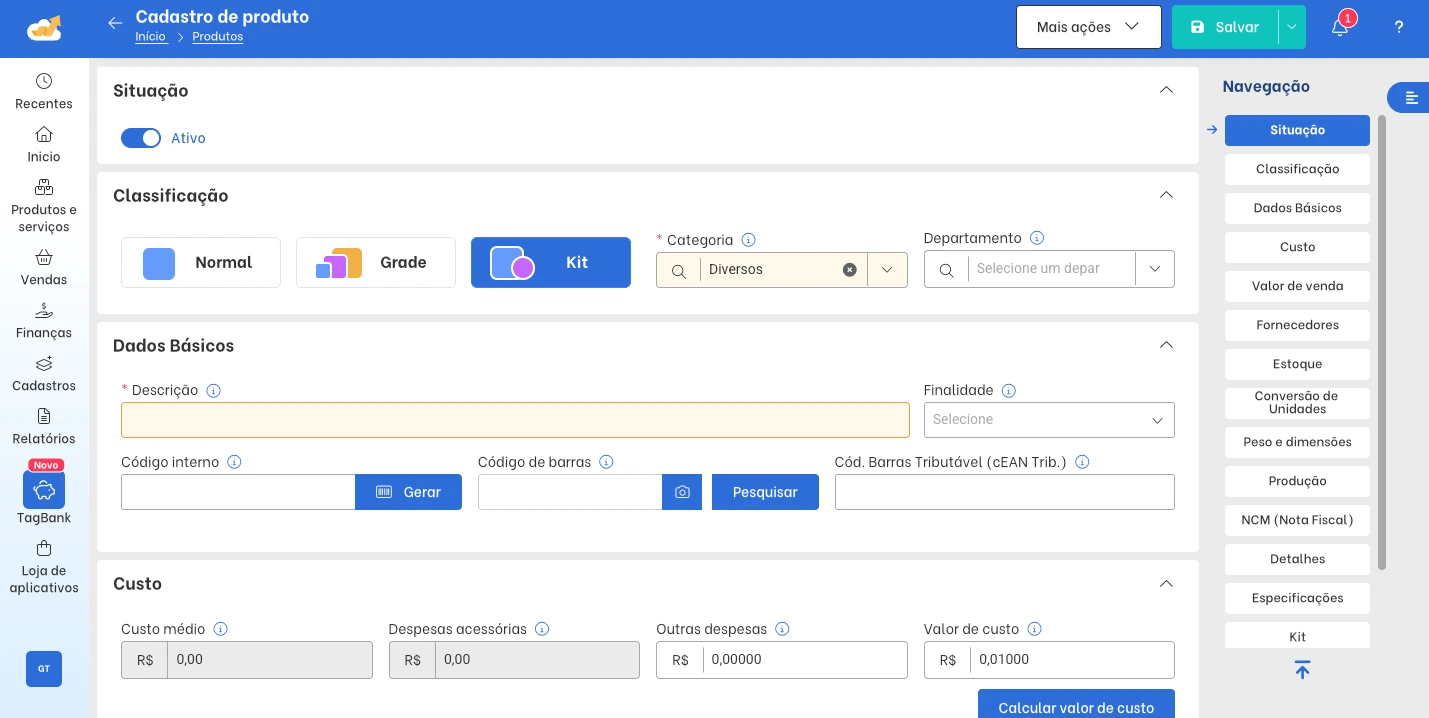Toggle the navigation panel icon button
Viewport: 1429px width, 718px height.
[1411, 97]
